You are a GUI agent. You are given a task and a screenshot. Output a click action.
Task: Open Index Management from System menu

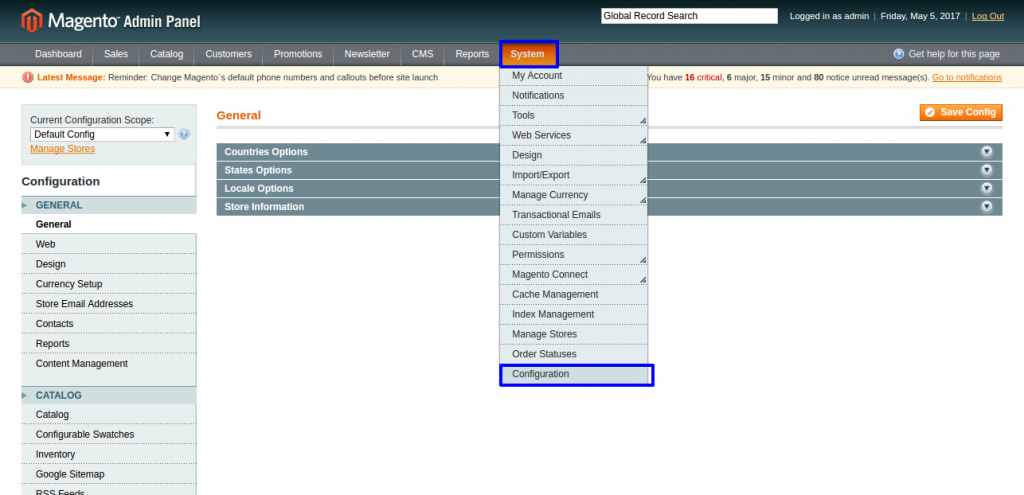[574, 314]
